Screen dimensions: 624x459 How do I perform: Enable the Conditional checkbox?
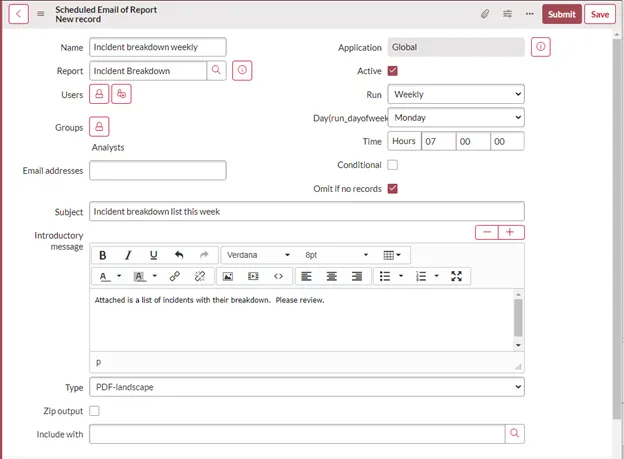coord(392,165)
